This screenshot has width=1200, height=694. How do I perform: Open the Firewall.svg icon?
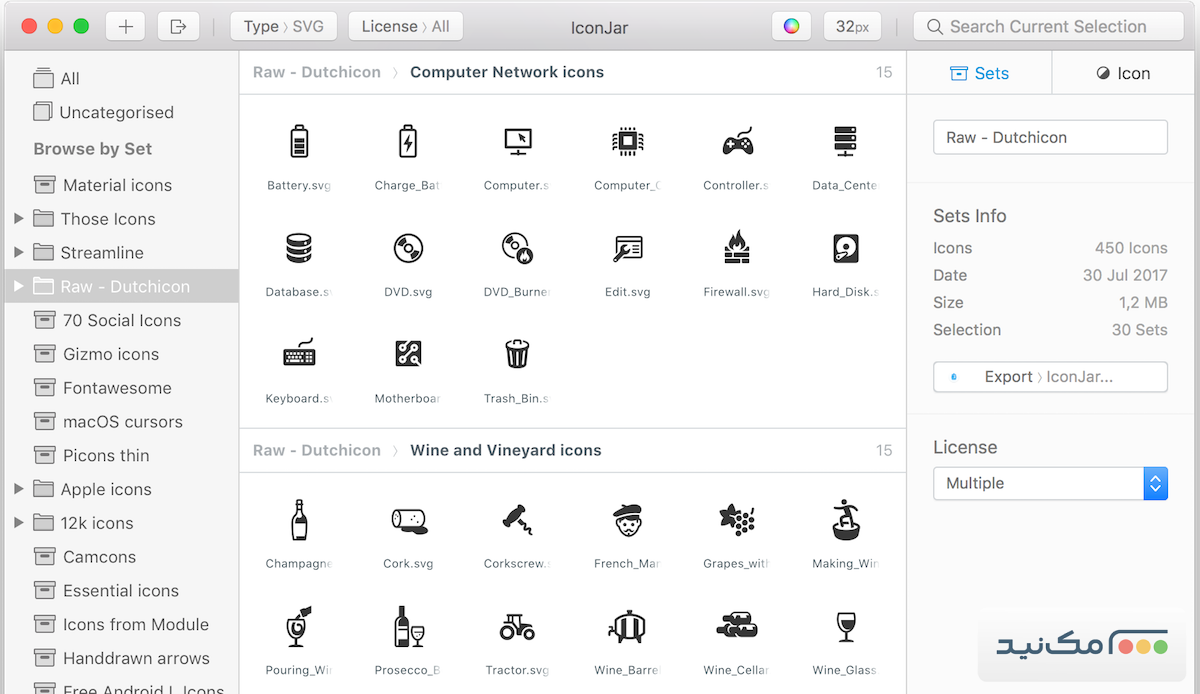coord(736,249)
